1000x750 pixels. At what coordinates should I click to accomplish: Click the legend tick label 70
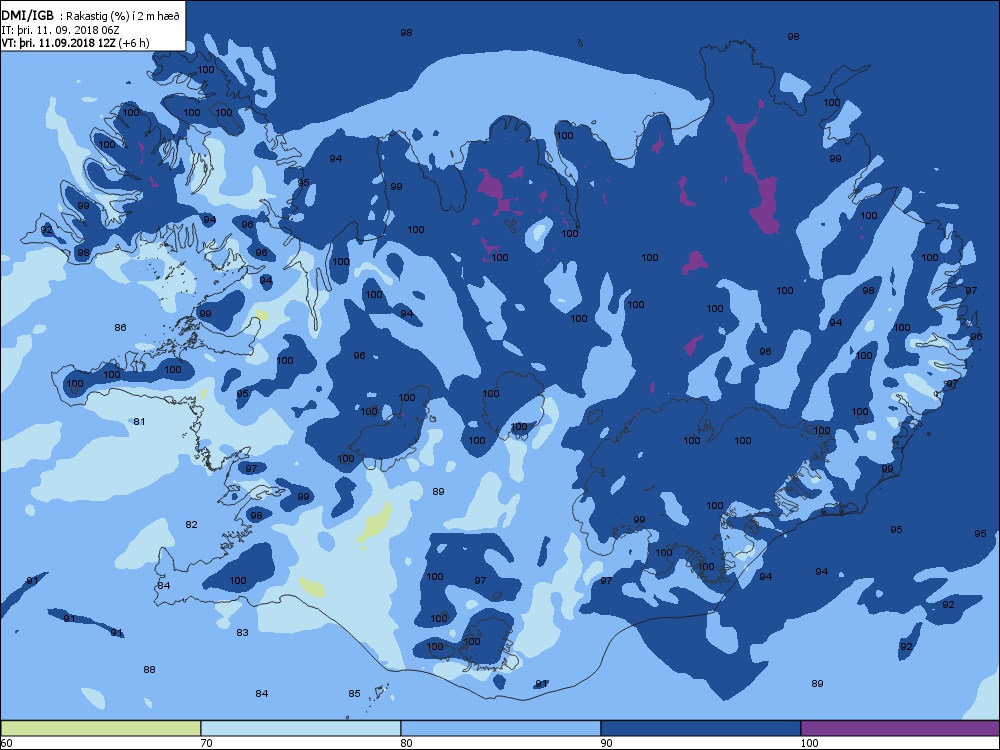(x=207, y=743)
